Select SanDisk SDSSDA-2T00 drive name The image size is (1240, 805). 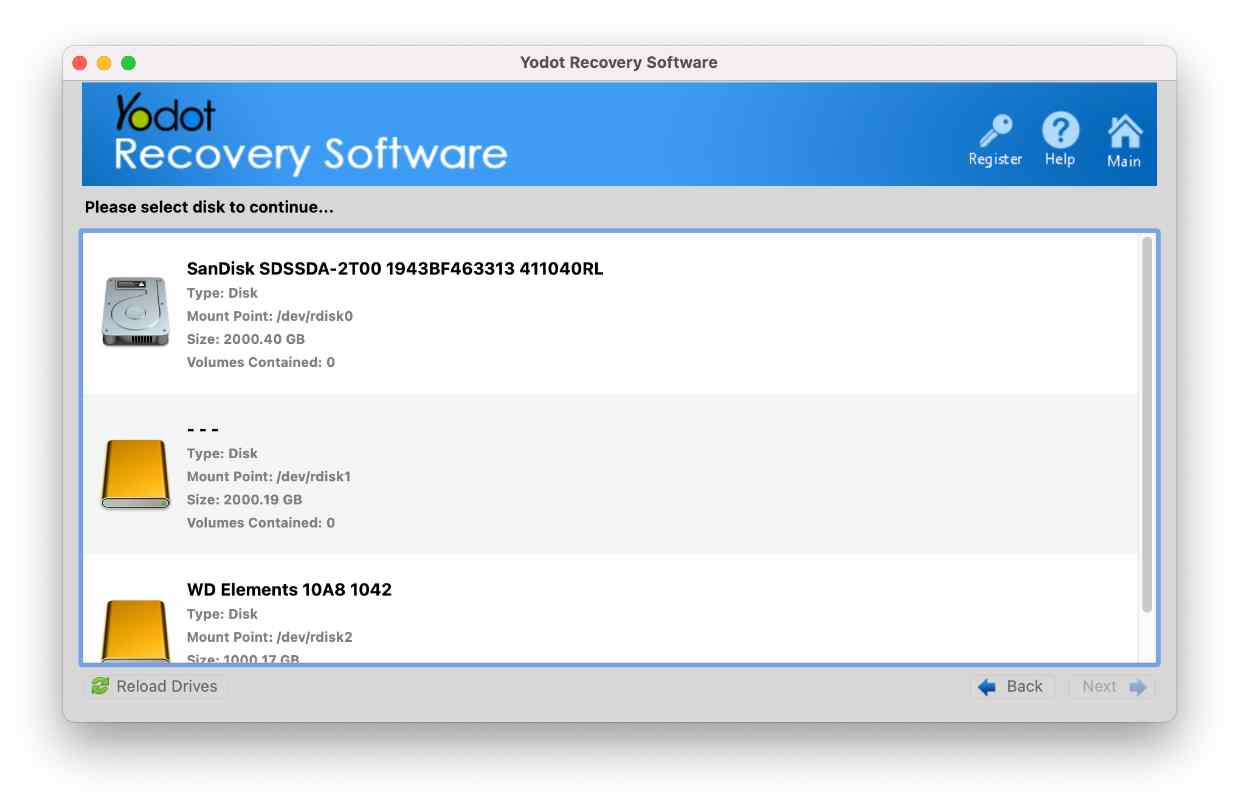395,269
